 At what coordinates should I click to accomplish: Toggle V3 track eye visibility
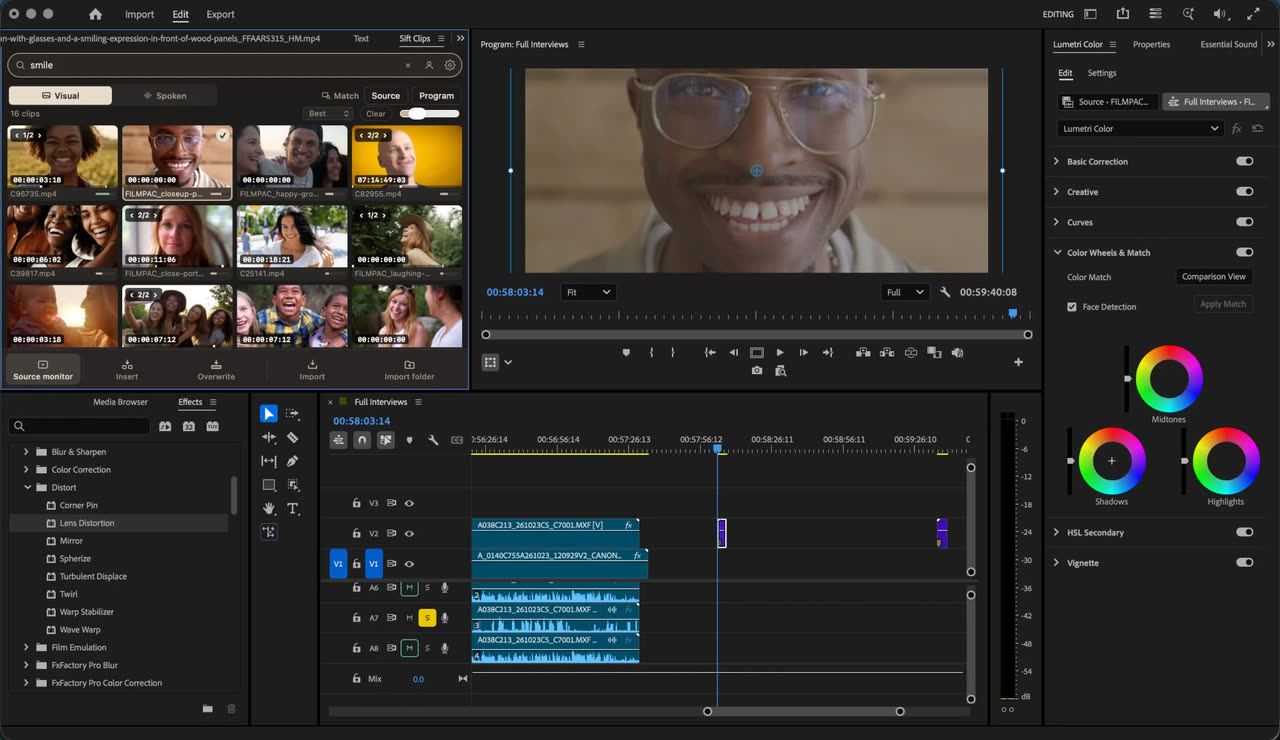pyautogui.click(x=409, y=503)
